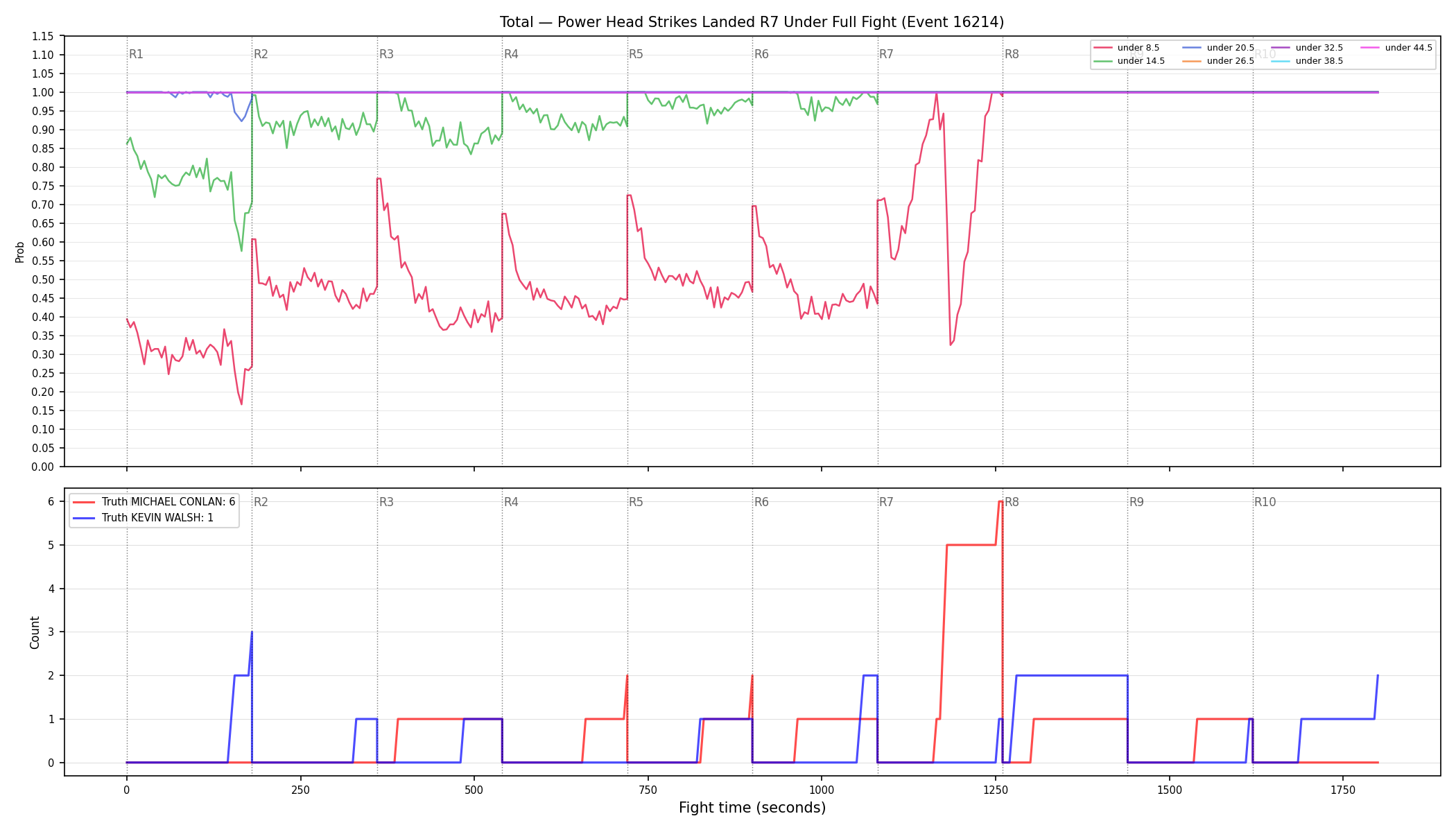This screenshot has width=1456, height=832.
Task: Click the R5 round label in the Prob chart
Action: [636, 54]
